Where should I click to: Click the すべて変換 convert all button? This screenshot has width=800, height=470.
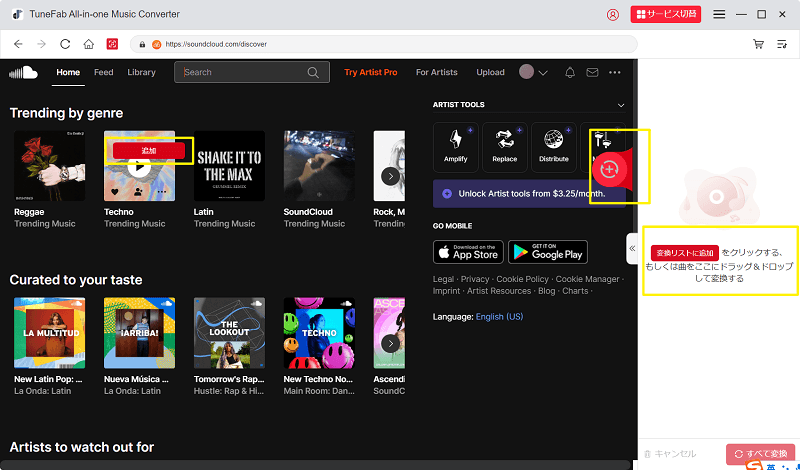pyautogui.click(x=760, y=453)
